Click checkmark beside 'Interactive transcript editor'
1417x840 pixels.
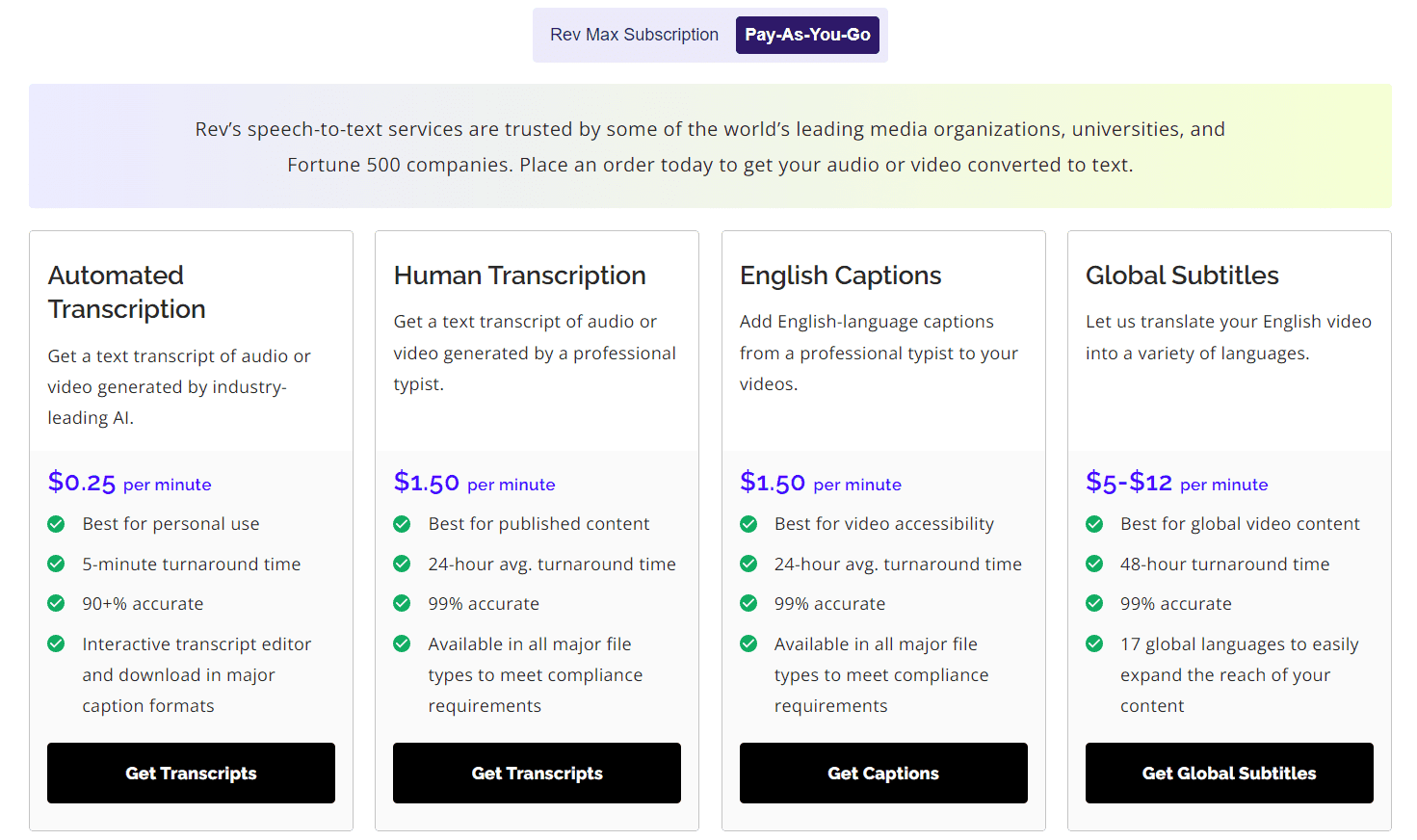click(x=56, y=643)
